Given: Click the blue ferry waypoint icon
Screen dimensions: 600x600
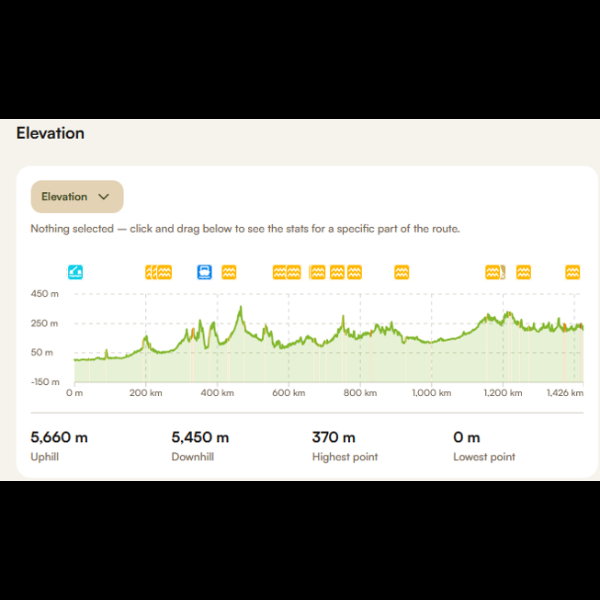Looking at the screenshot, I should tap(204, 272).
